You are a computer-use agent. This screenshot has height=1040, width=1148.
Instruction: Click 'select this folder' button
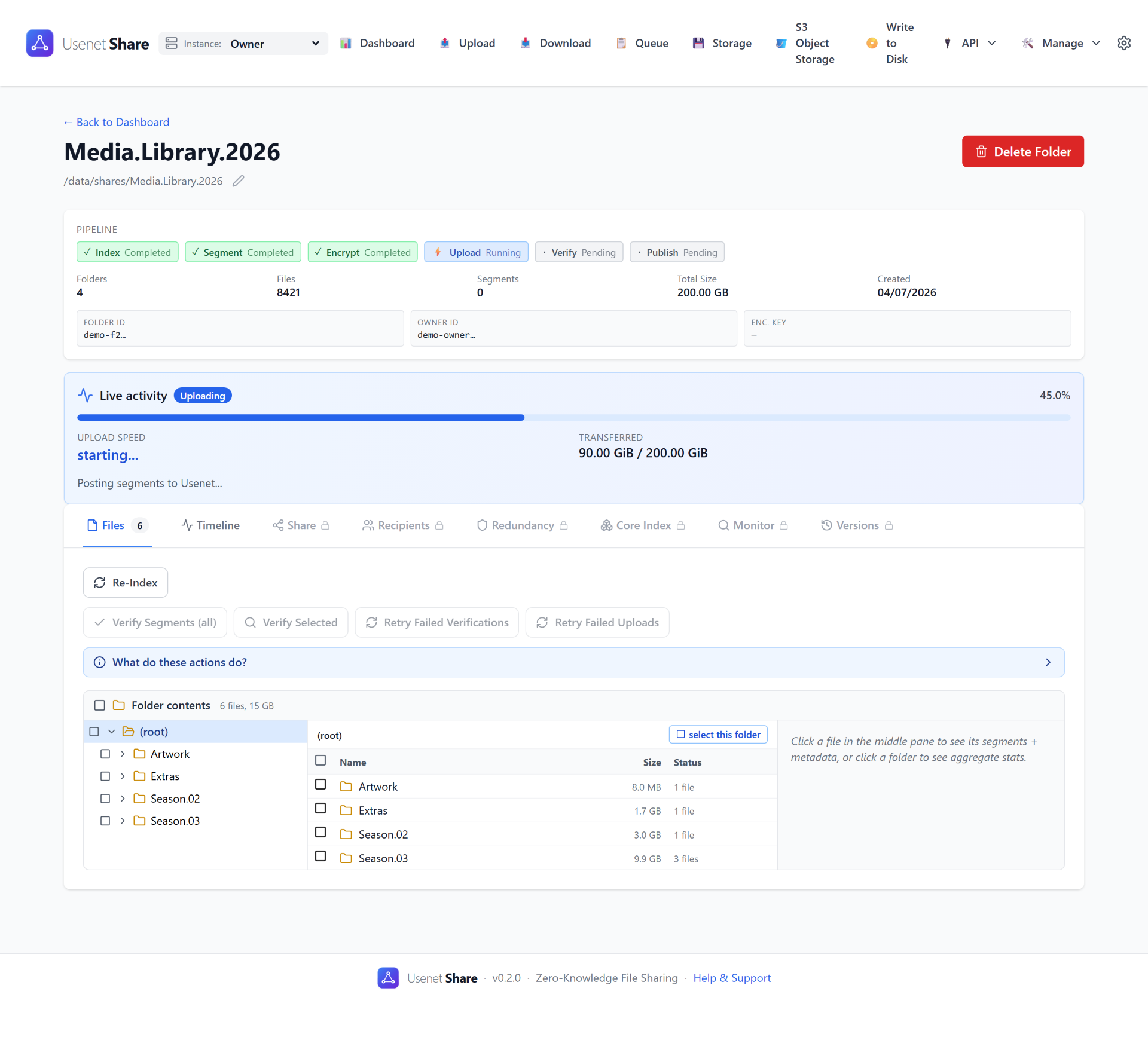pyautogui.click(x=718, y=735)
